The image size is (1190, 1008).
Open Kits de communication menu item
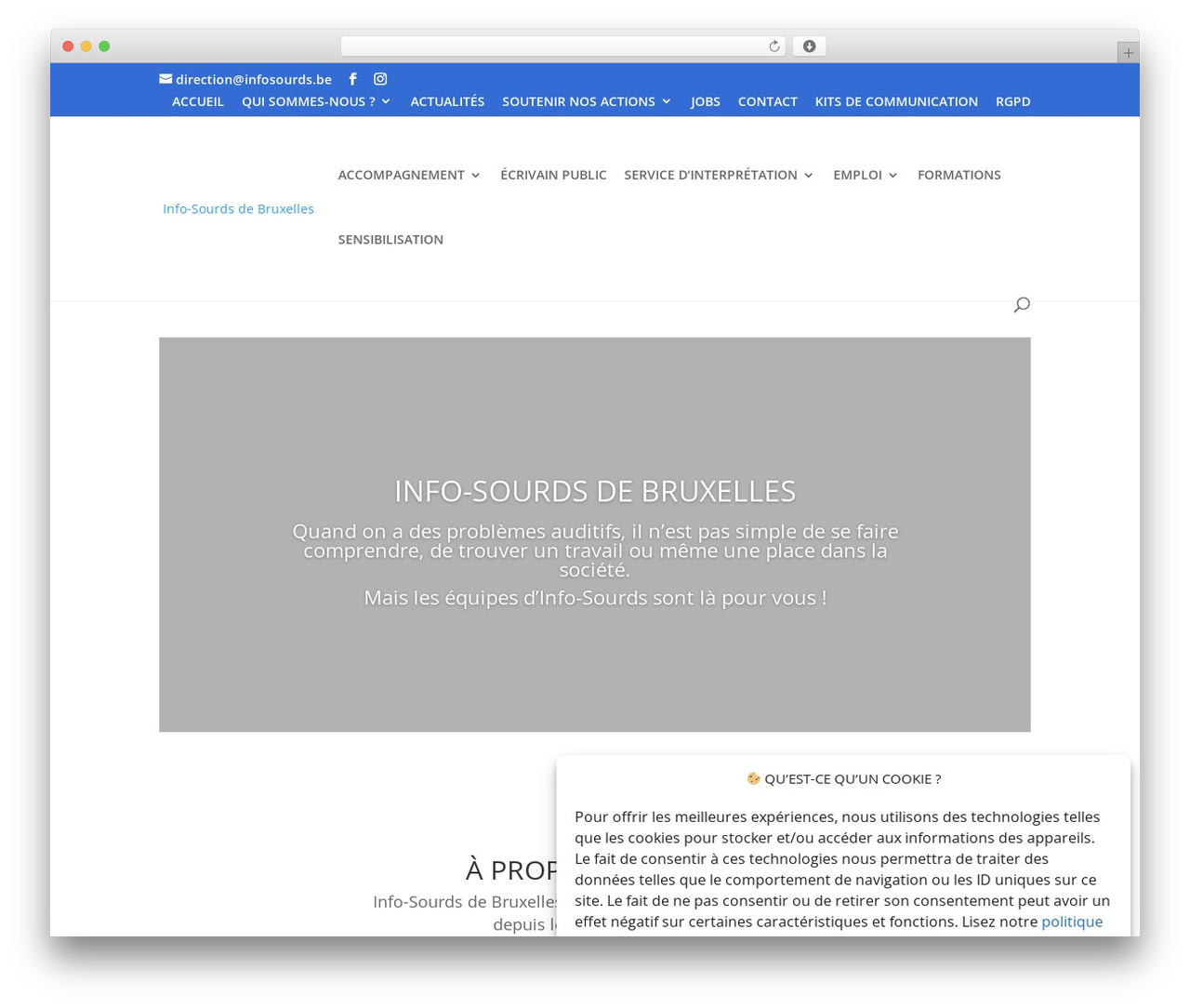point(896,101)
